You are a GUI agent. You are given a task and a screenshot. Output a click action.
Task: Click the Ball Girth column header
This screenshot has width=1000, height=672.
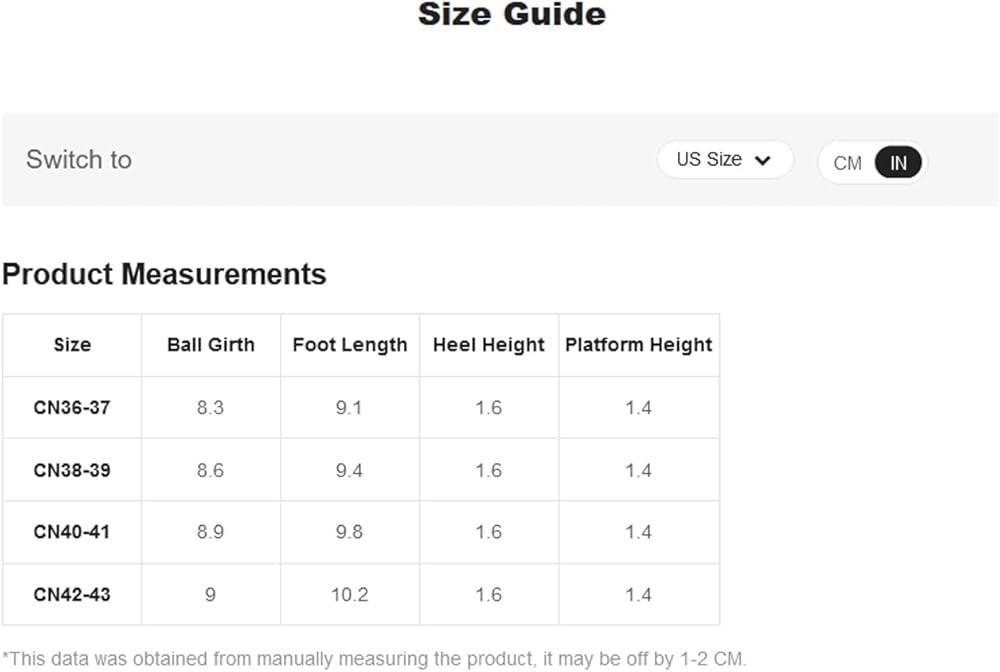pyautogui.click(x=211, y=345)
